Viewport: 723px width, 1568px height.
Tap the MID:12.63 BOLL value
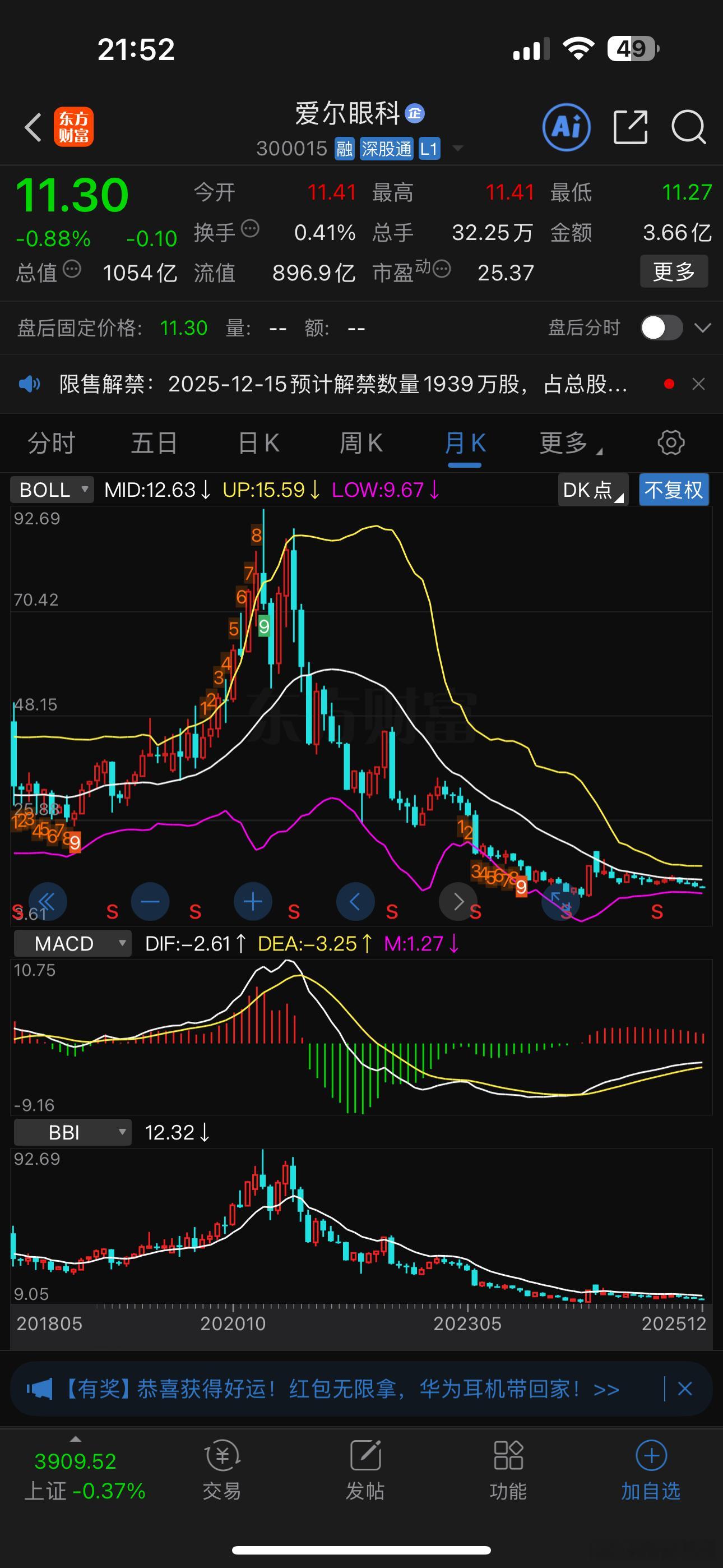coord(157,490)
